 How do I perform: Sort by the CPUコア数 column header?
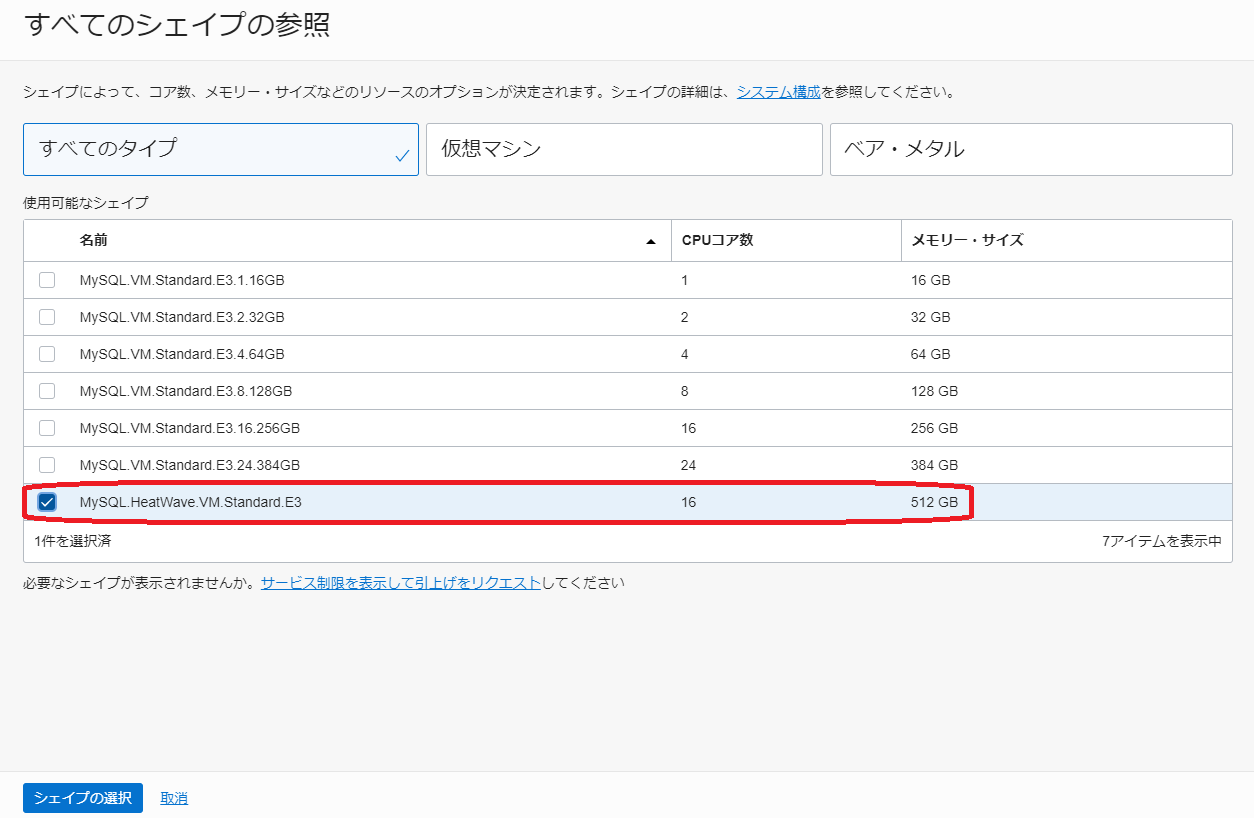tap(716, 240)
